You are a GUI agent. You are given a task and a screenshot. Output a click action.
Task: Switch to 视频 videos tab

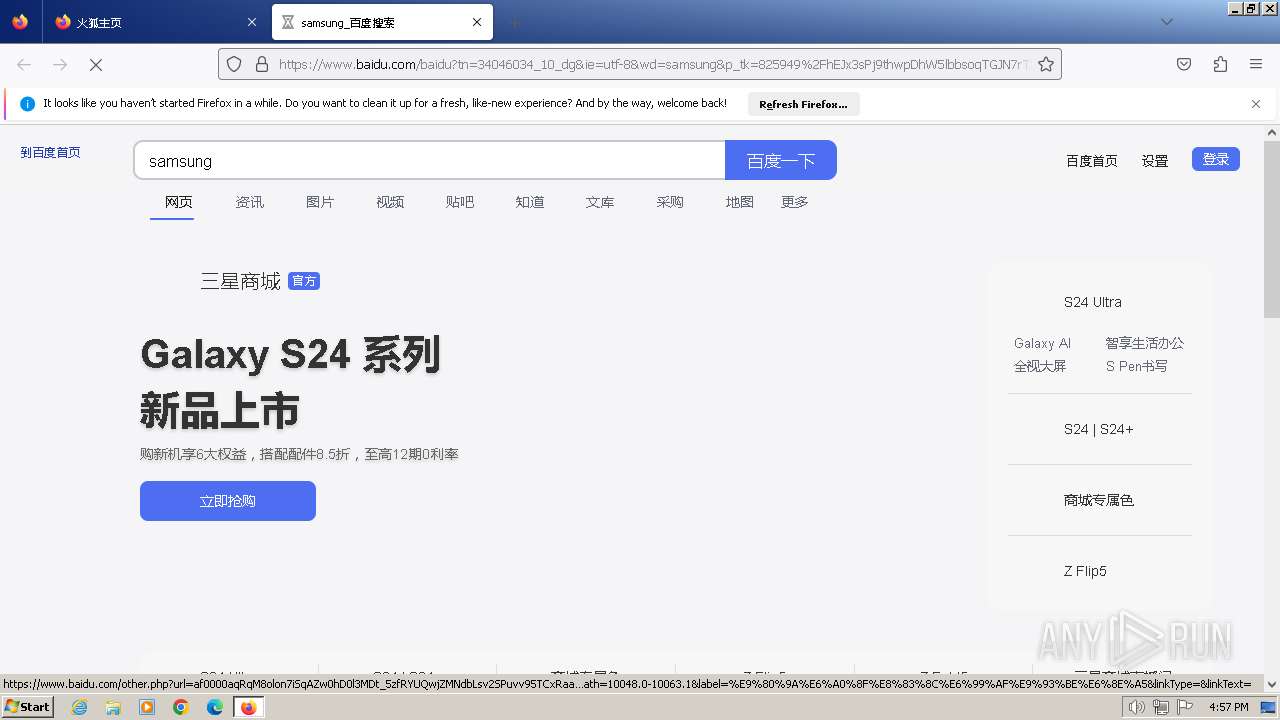[x=390, y=202]
